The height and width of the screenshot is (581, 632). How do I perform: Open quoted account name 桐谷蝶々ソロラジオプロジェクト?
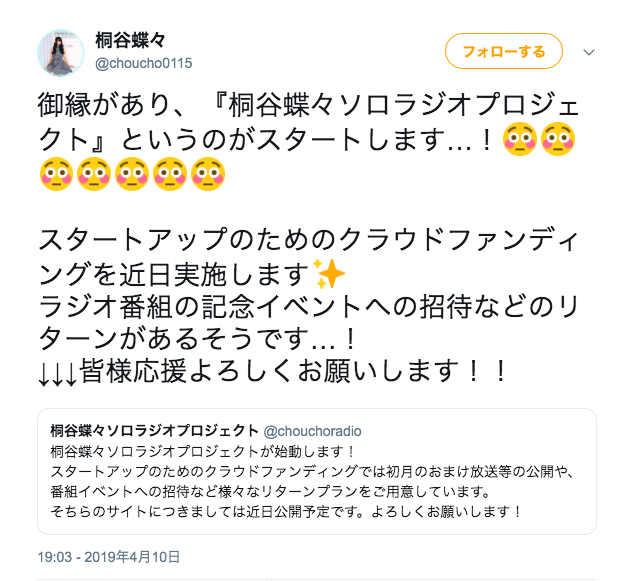tap(154, 431)
